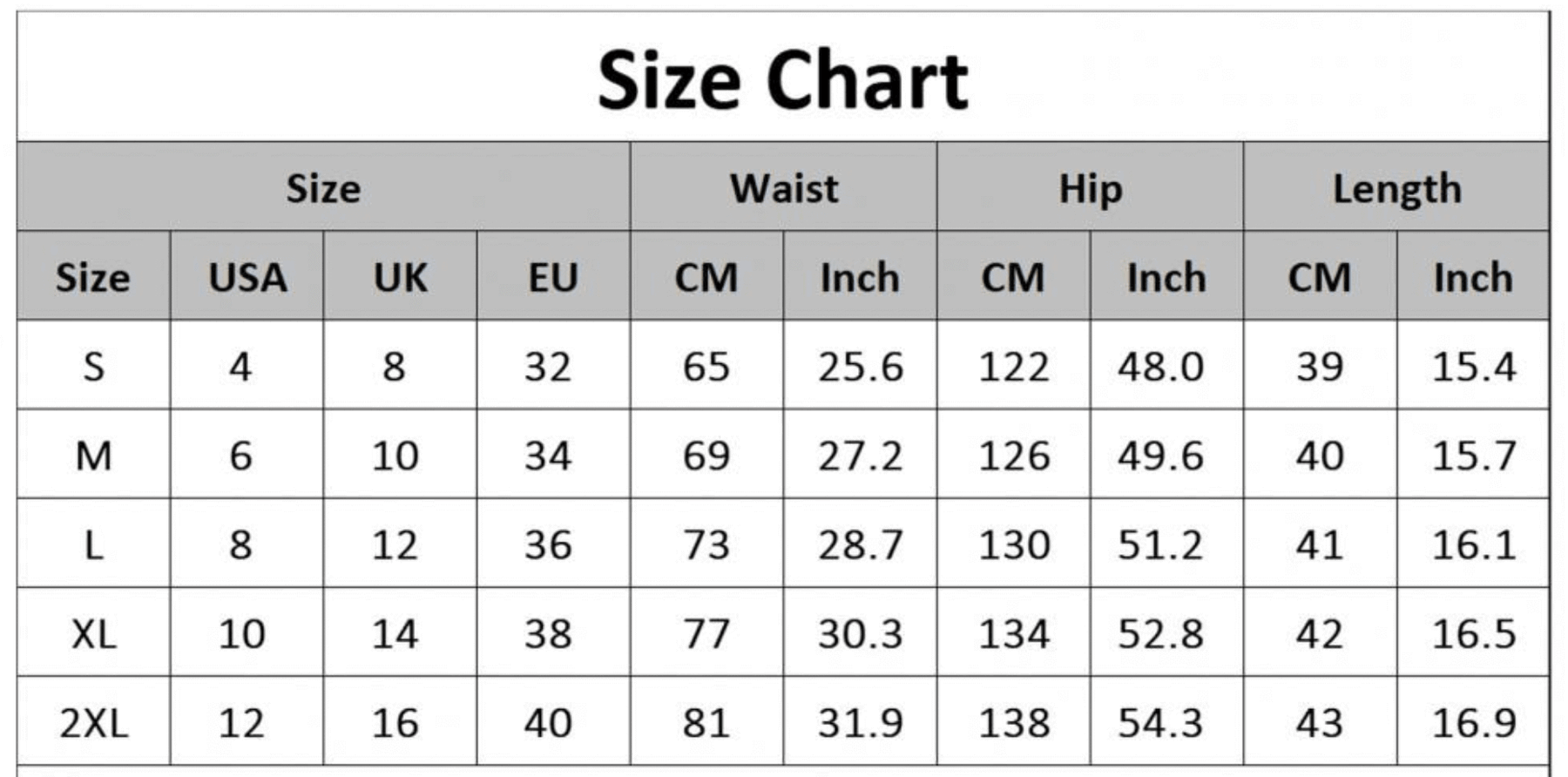Select the L size row label

click(93, 545)
